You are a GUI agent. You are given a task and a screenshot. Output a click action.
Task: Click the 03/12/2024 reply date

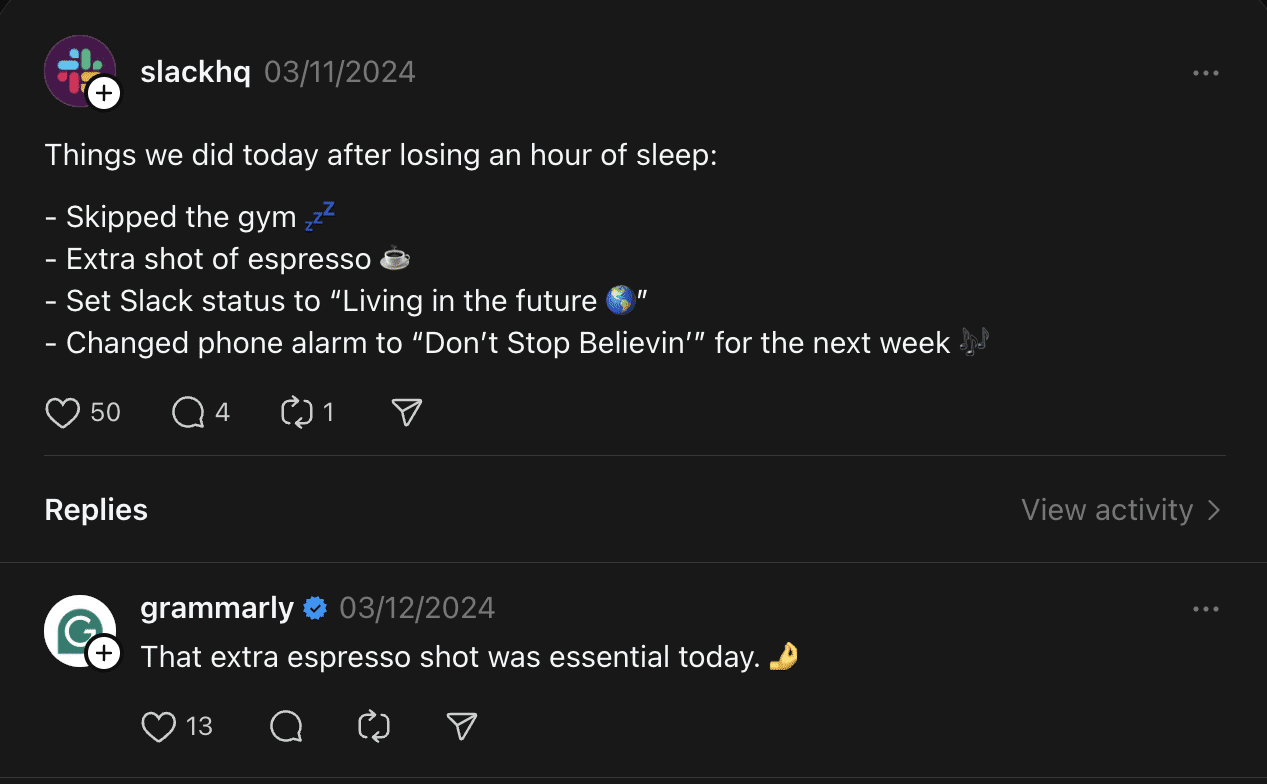tap(417, 608)
